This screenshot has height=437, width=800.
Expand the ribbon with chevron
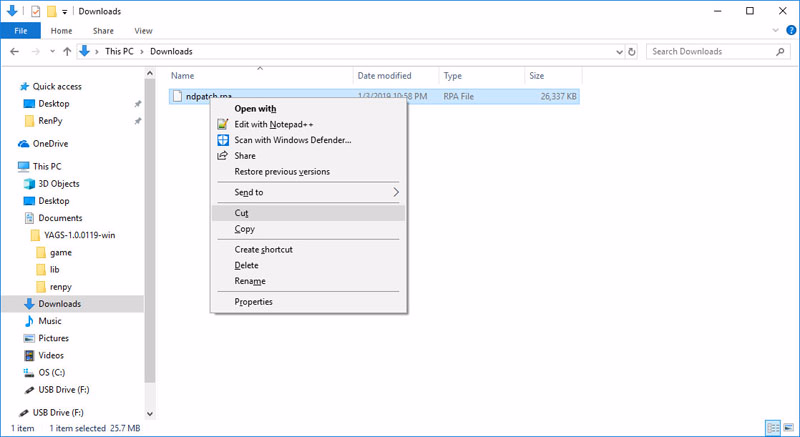774,31
